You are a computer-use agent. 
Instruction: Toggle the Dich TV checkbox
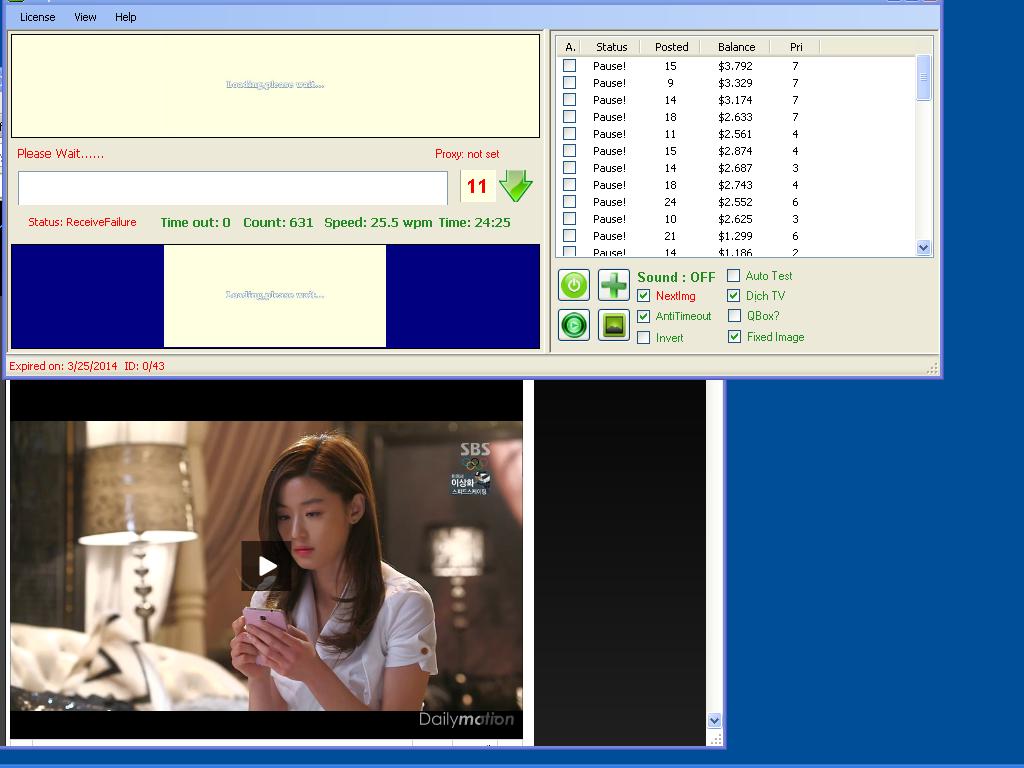click(x=733, y=296)
